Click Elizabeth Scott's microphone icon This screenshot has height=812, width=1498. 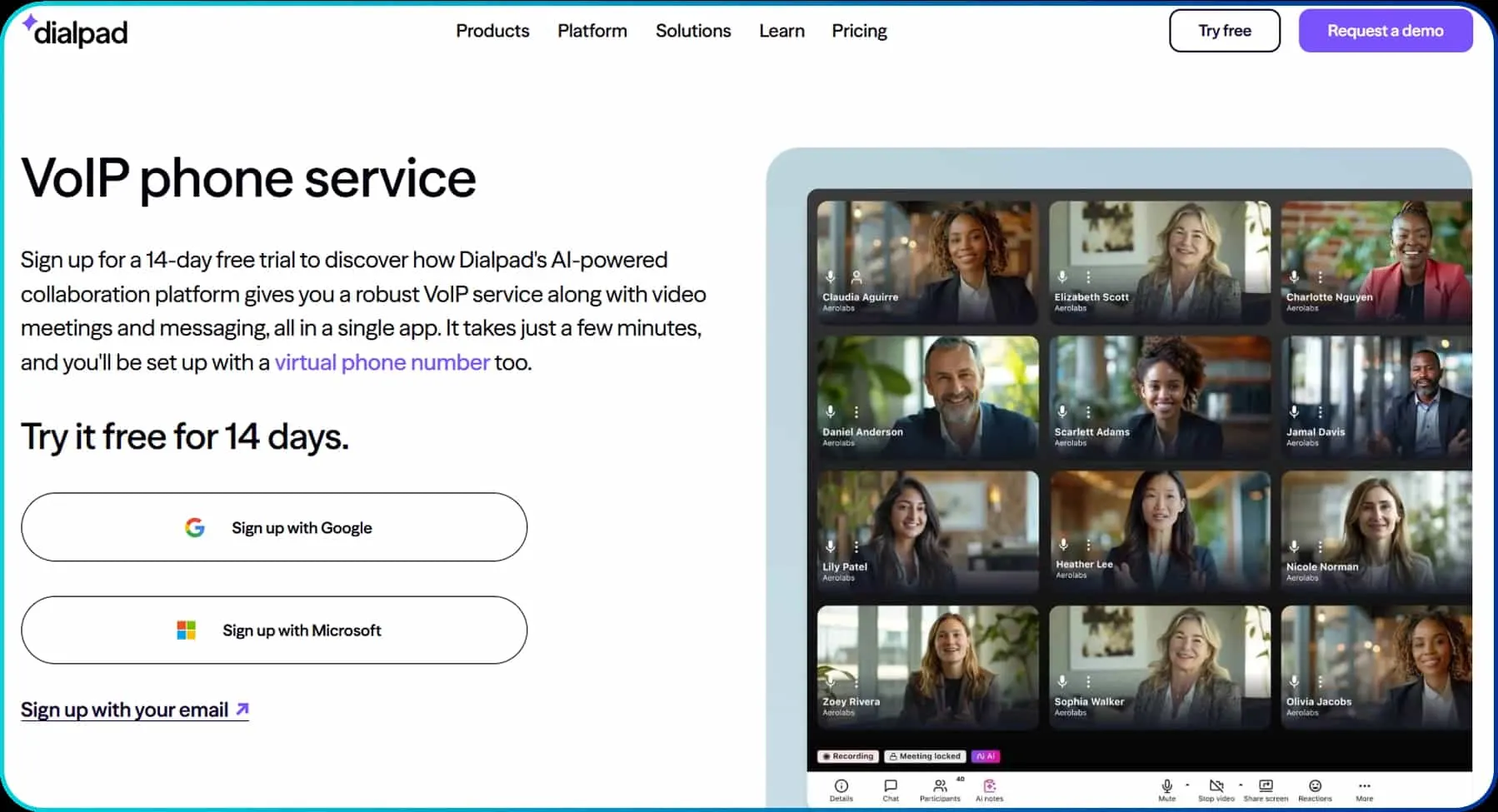[x=1062, y=276]
